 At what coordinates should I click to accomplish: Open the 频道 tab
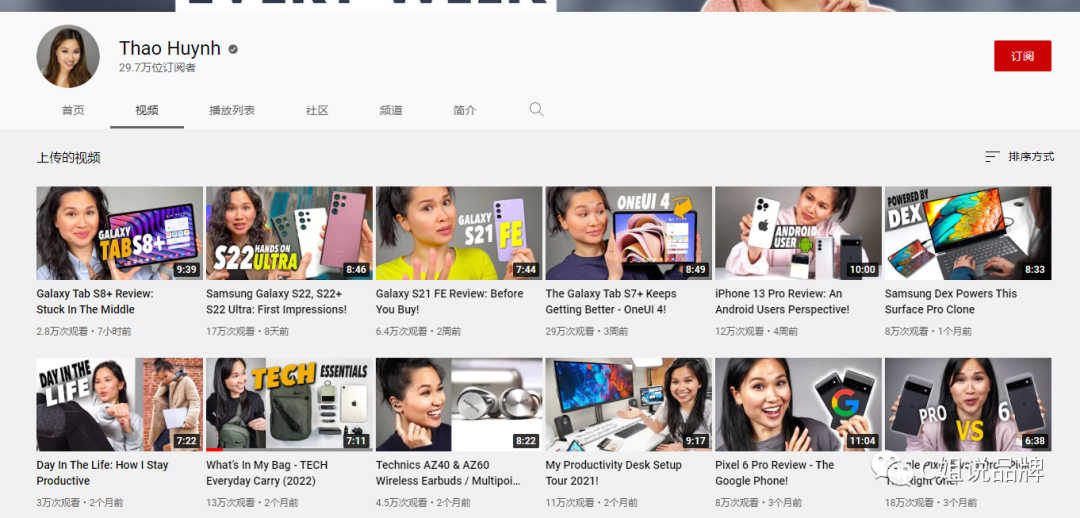coord(391,110)
